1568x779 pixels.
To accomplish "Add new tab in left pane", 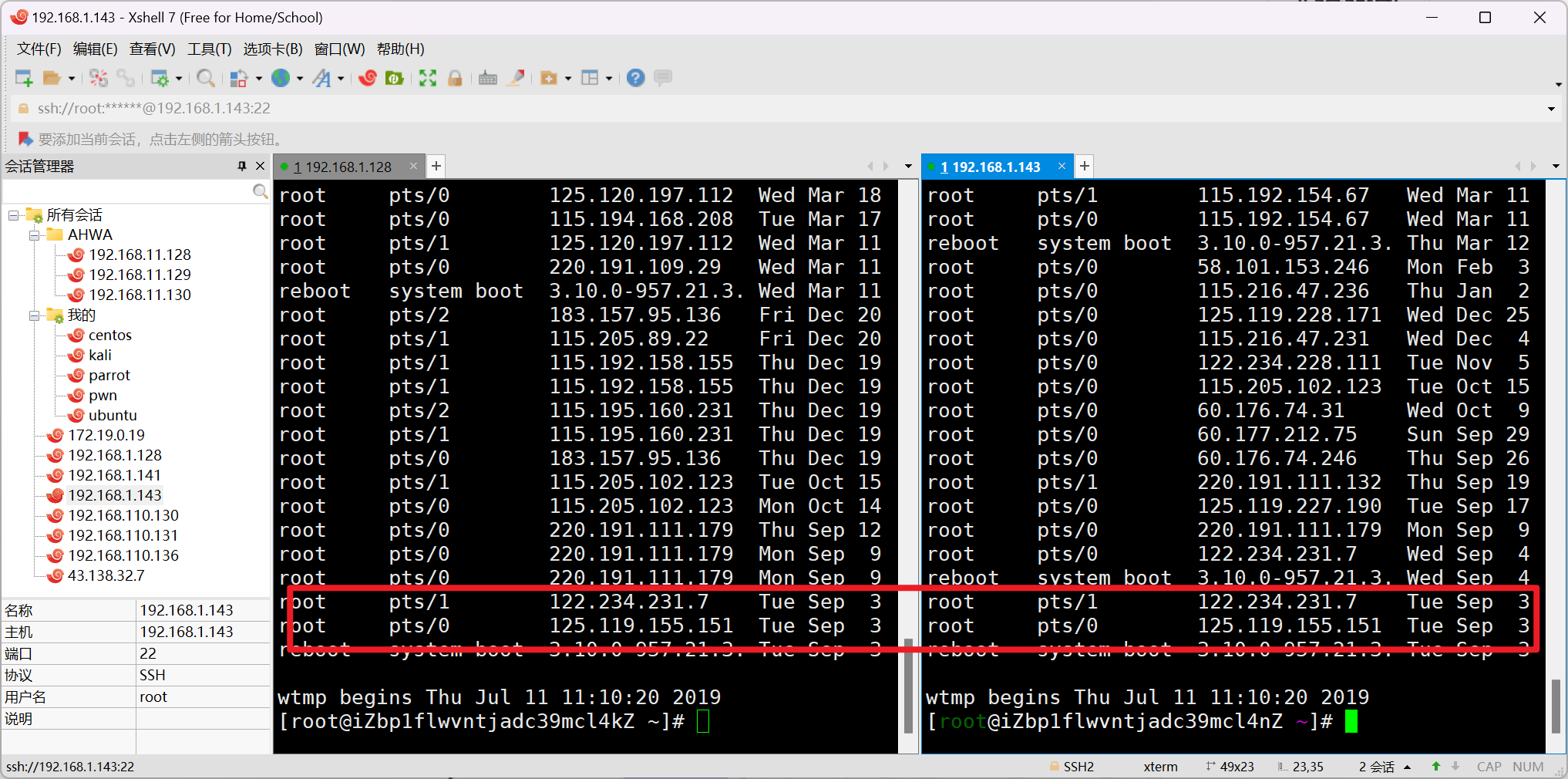I will pyautogui.click(x=436, y=166).
